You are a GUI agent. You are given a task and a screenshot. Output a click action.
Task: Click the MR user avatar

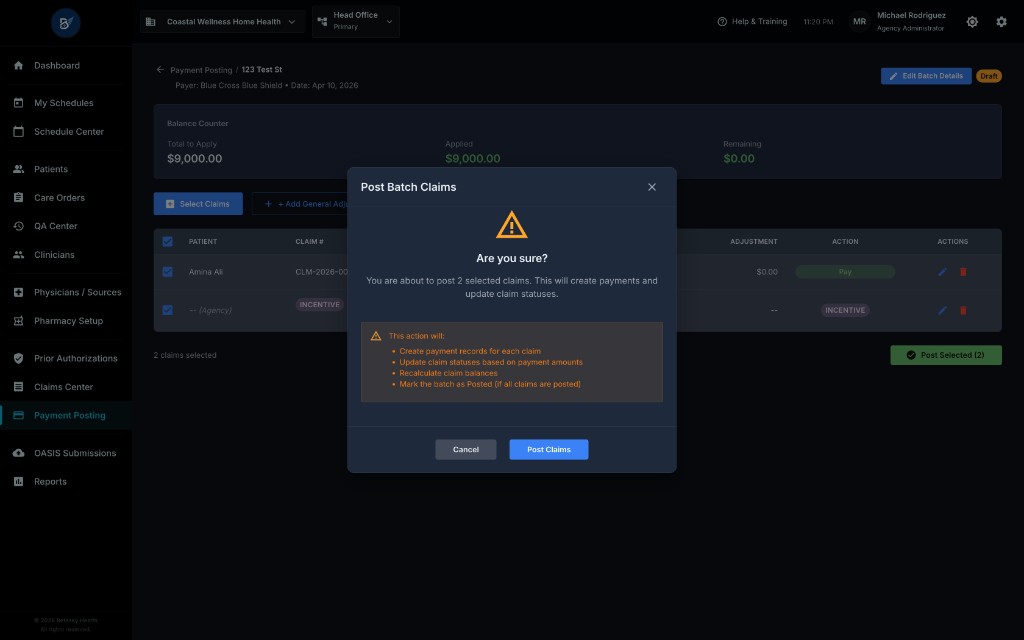tap(859, 22)
